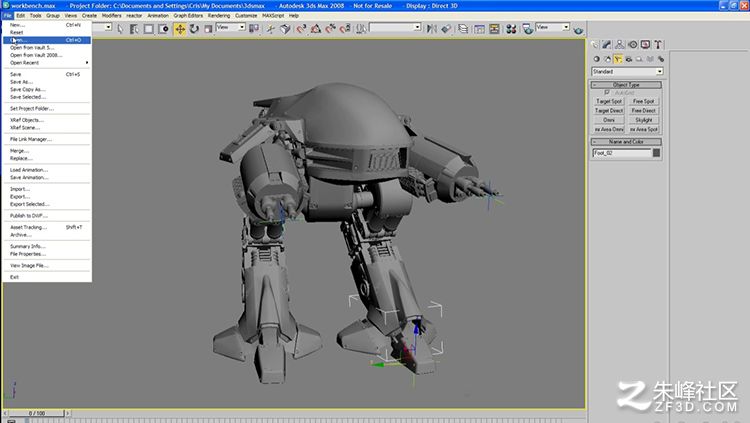Switch to Hierarchy command panel tab
This screenshot has width=750, height=423.
[x=619, y=45]
